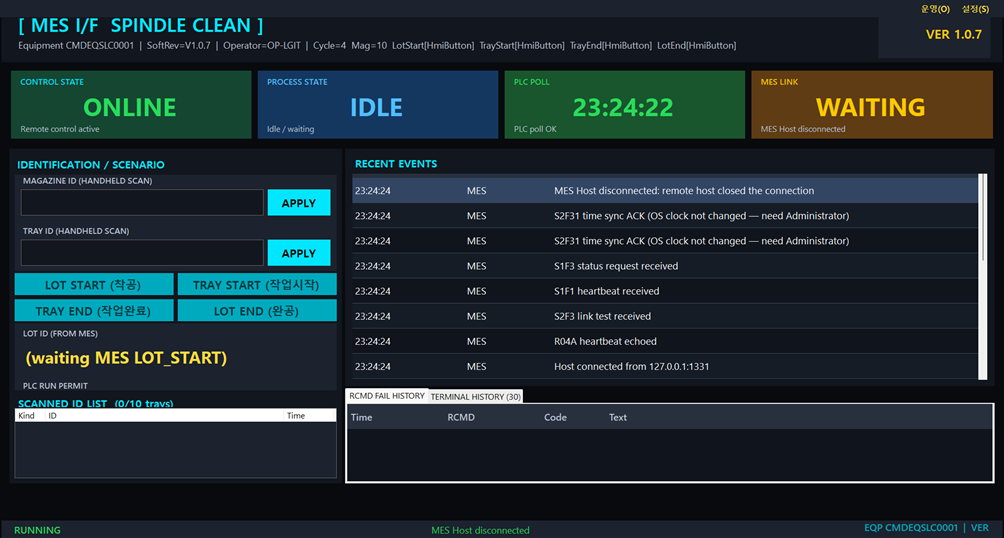Select event 'S2F3 link test received'

[x=665, y=316]
